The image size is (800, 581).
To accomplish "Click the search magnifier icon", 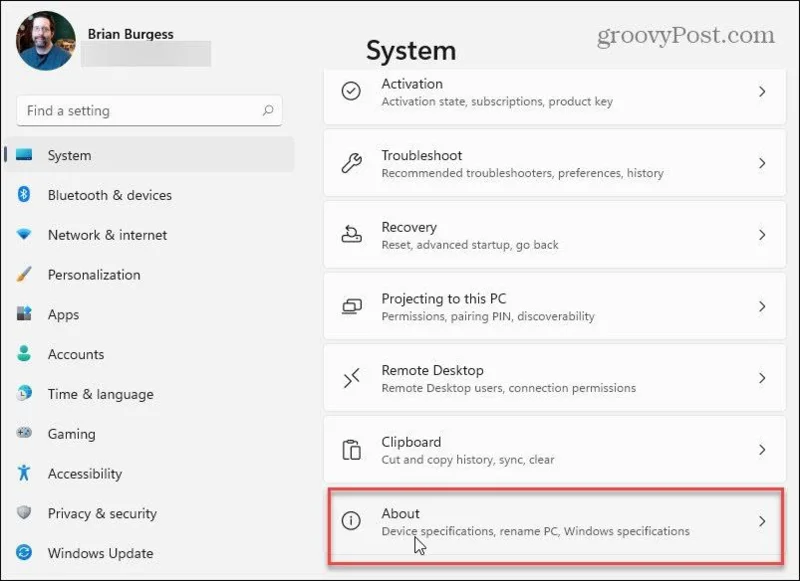I will (268, 110).
